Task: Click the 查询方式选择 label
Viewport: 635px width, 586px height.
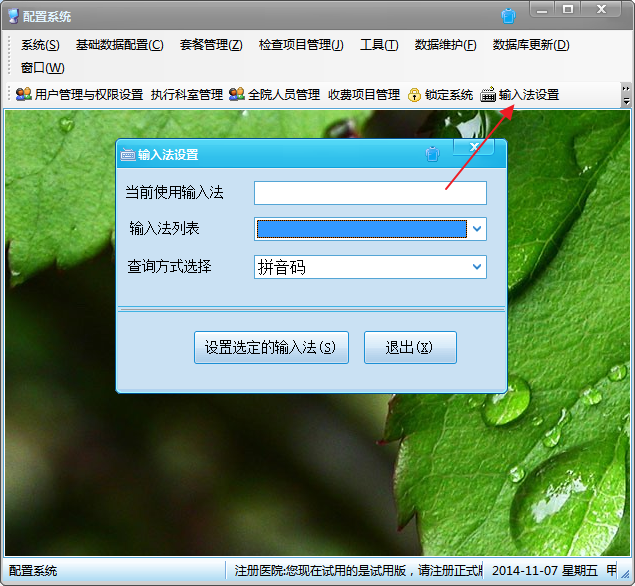Action: click(x=169, y=266)
